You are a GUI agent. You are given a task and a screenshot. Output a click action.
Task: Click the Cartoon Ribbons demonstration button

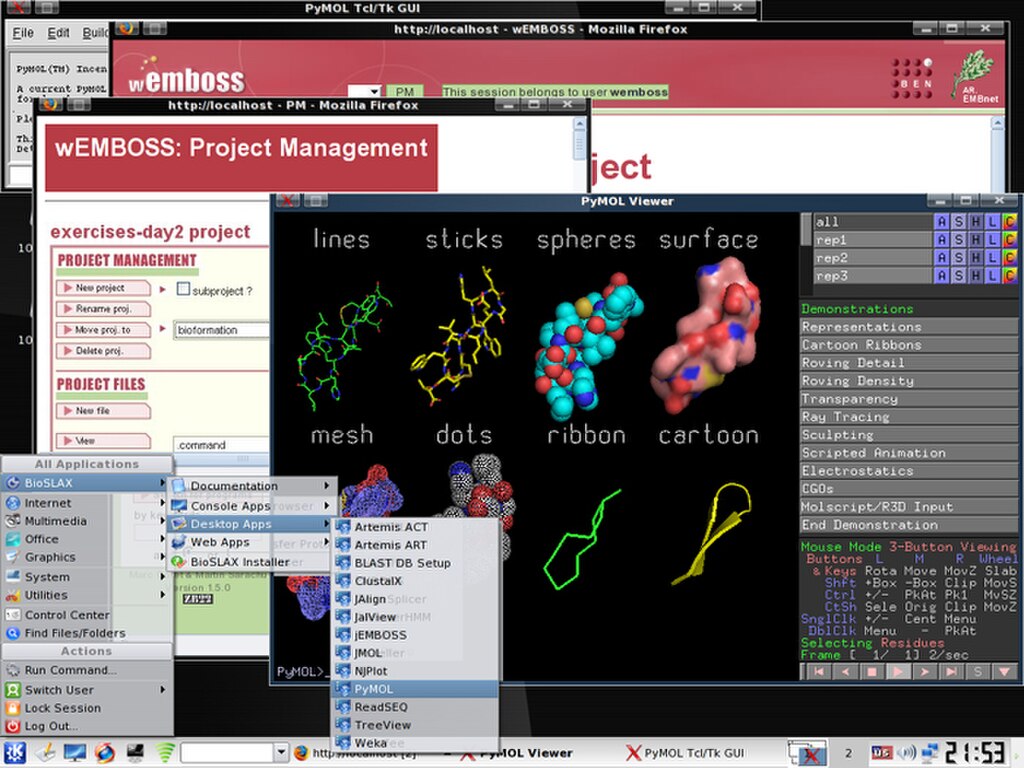[908, 345]
